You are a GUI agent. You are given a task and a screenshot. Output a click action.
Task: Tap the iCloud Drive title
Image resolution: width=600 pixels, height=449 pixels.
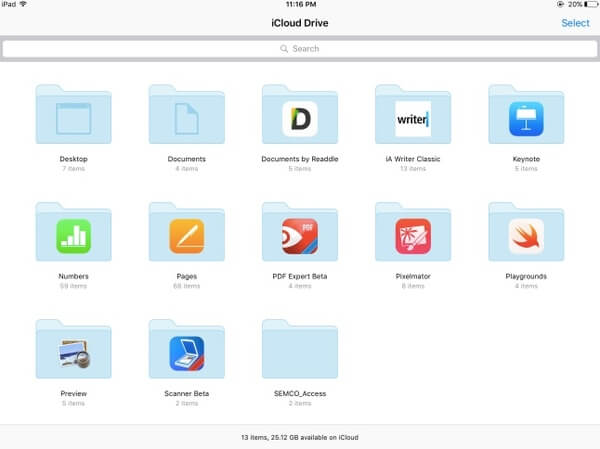pos(300,23)
